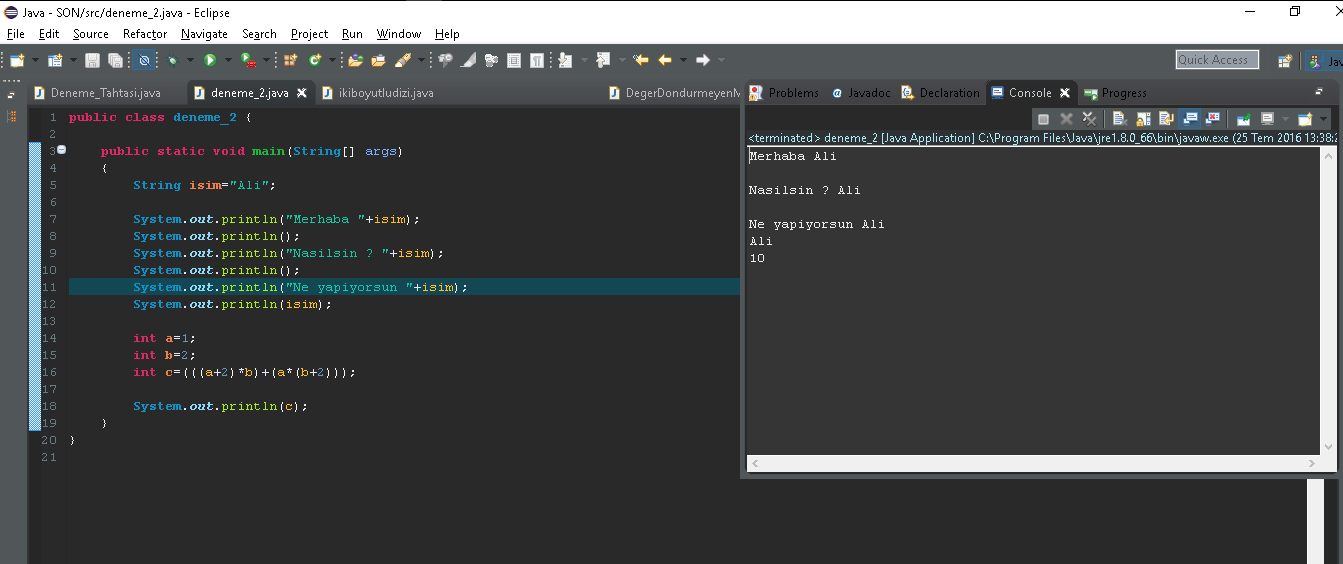Switch to the Javadoc tab
Viewport: 1343px width, 564px height.
(x=861, y=93)
